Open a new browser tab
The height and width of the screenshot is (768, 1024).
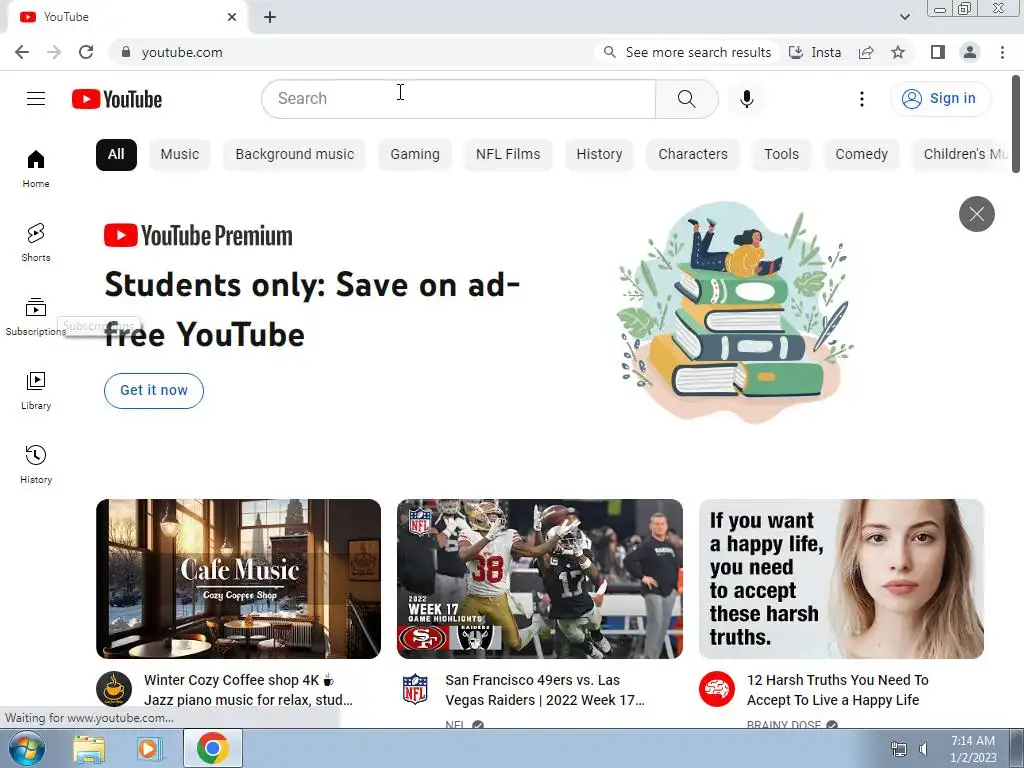click(x=270, y=17)
